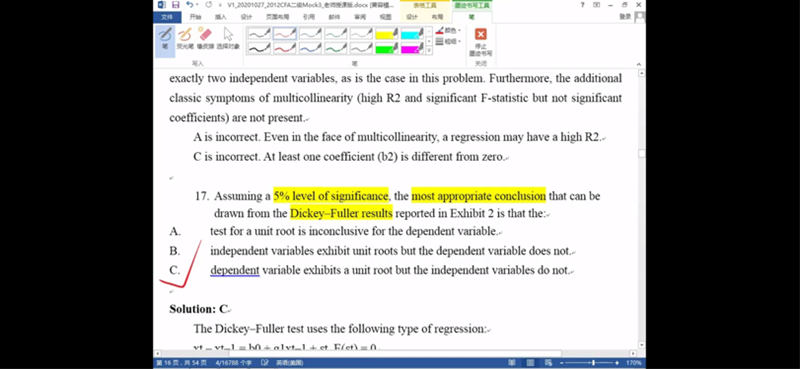Image resolution: width=800 pixels, height=369 pixels.
Task: Click the vertical scrollbar thumb
Action: (641, 153)
